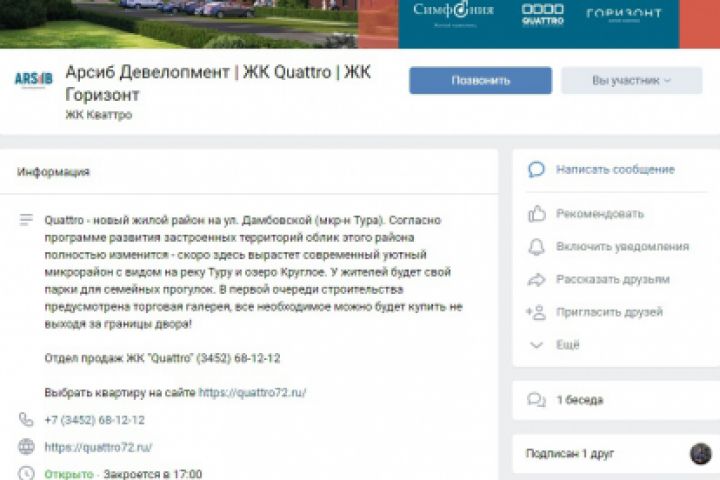Viewport: 720px width, 480px height.
Task: Click the Информация section header
Action: (x=53, y=172)
